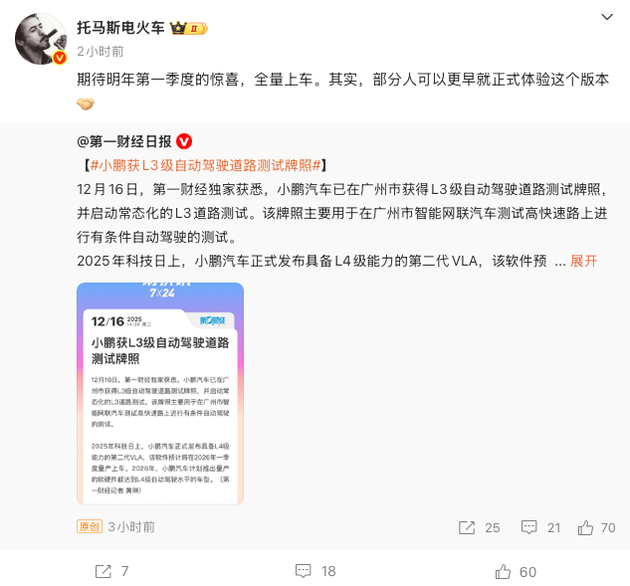630x586 pixels.
Task: Click the 托马斯电火车 username
Action: coord(121,28)
